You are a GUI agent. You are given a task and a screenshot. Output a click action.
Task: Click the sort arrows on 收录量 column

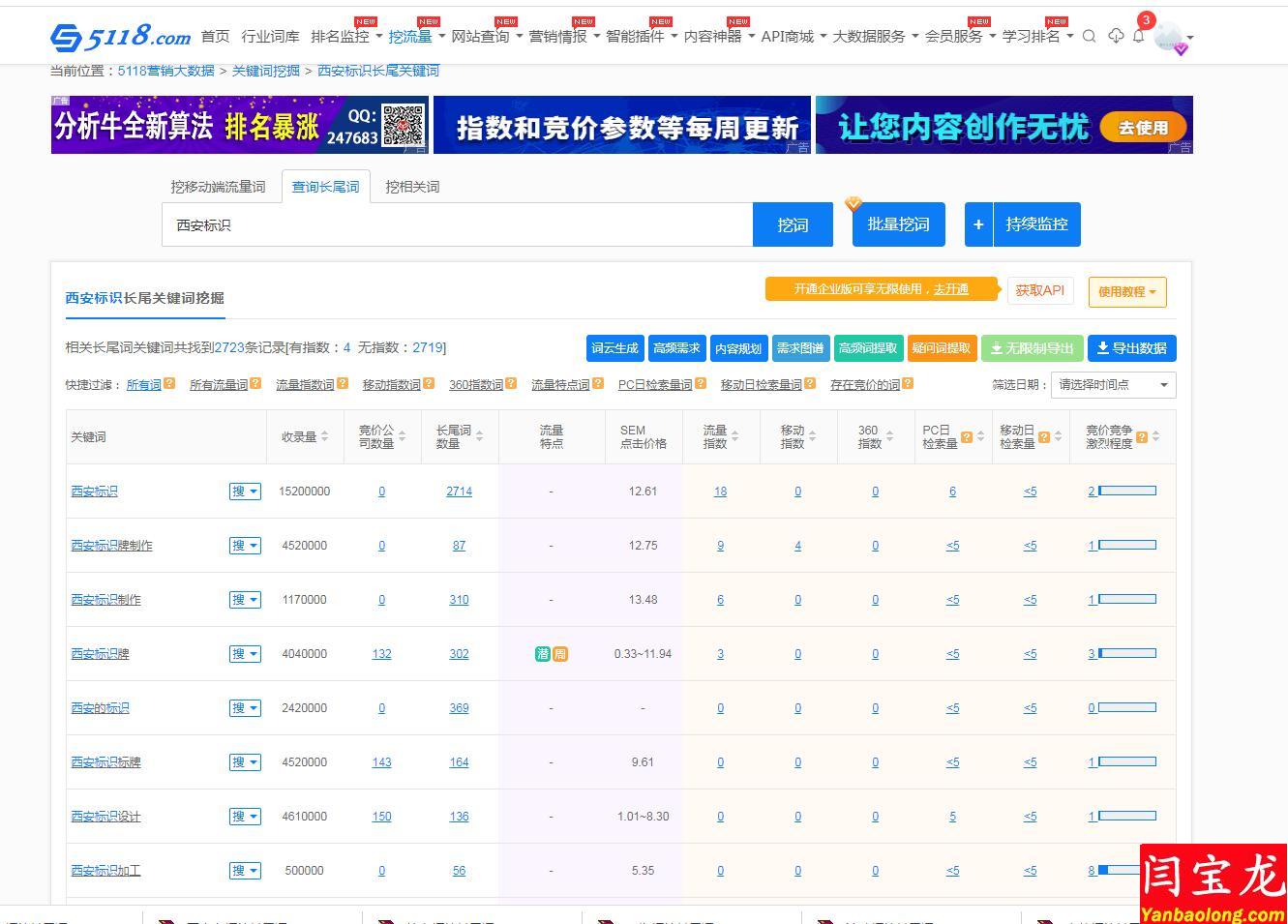click(325, 437)
